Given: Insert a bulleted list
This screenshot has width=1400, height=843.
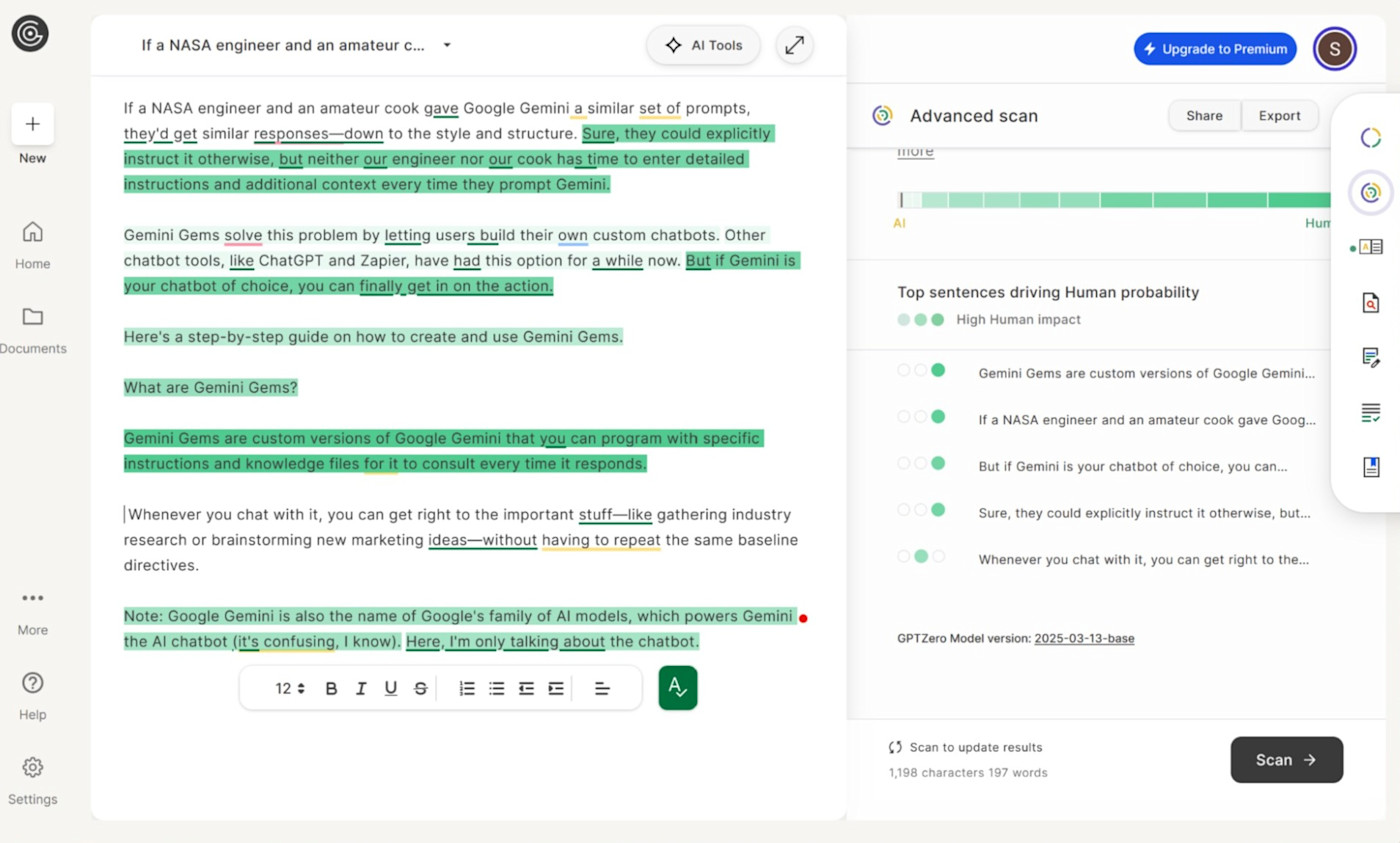Looking at the screenshot, I should coord(497,688).
